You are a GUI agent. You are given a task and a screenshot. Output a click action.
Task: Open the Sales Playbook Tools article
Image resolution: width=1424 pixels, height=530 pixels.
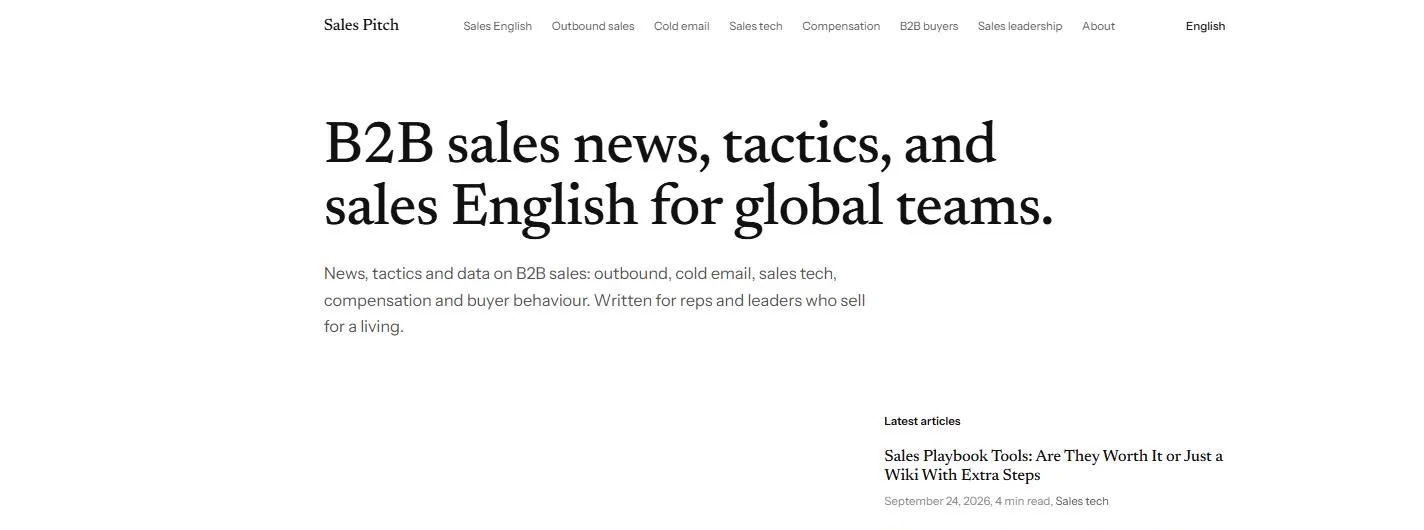pos(1053,465)
